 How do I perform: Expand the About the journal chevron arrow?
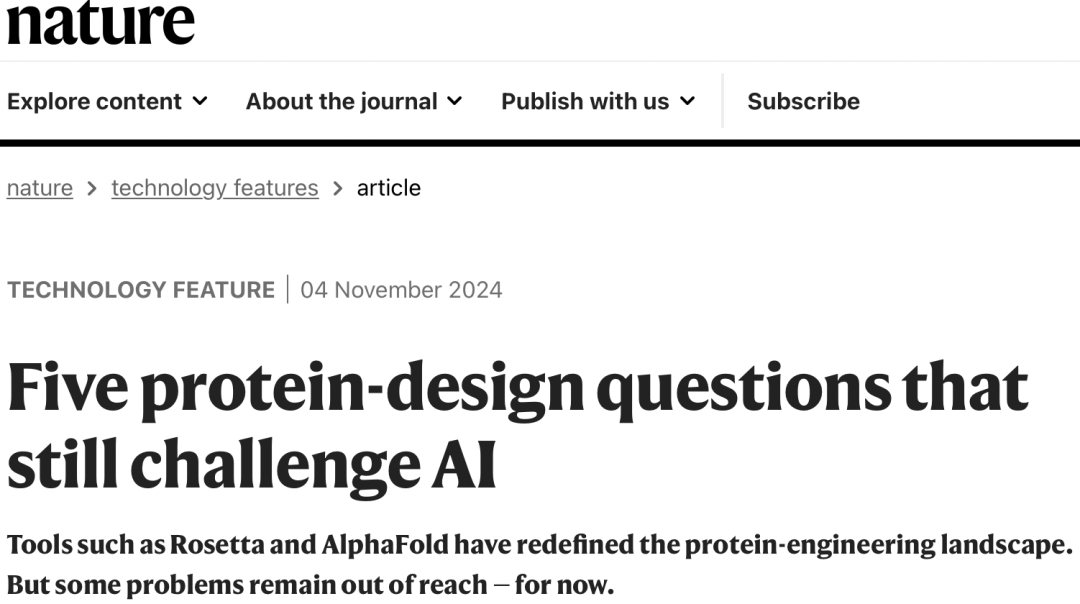455,101
